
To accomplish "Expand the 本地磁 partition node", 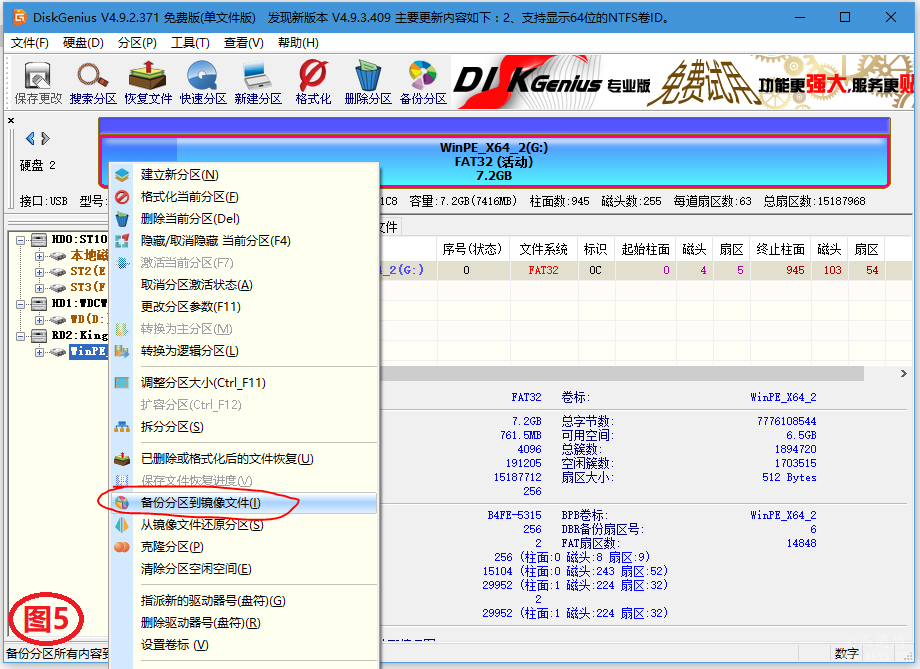I will (39, 256).
